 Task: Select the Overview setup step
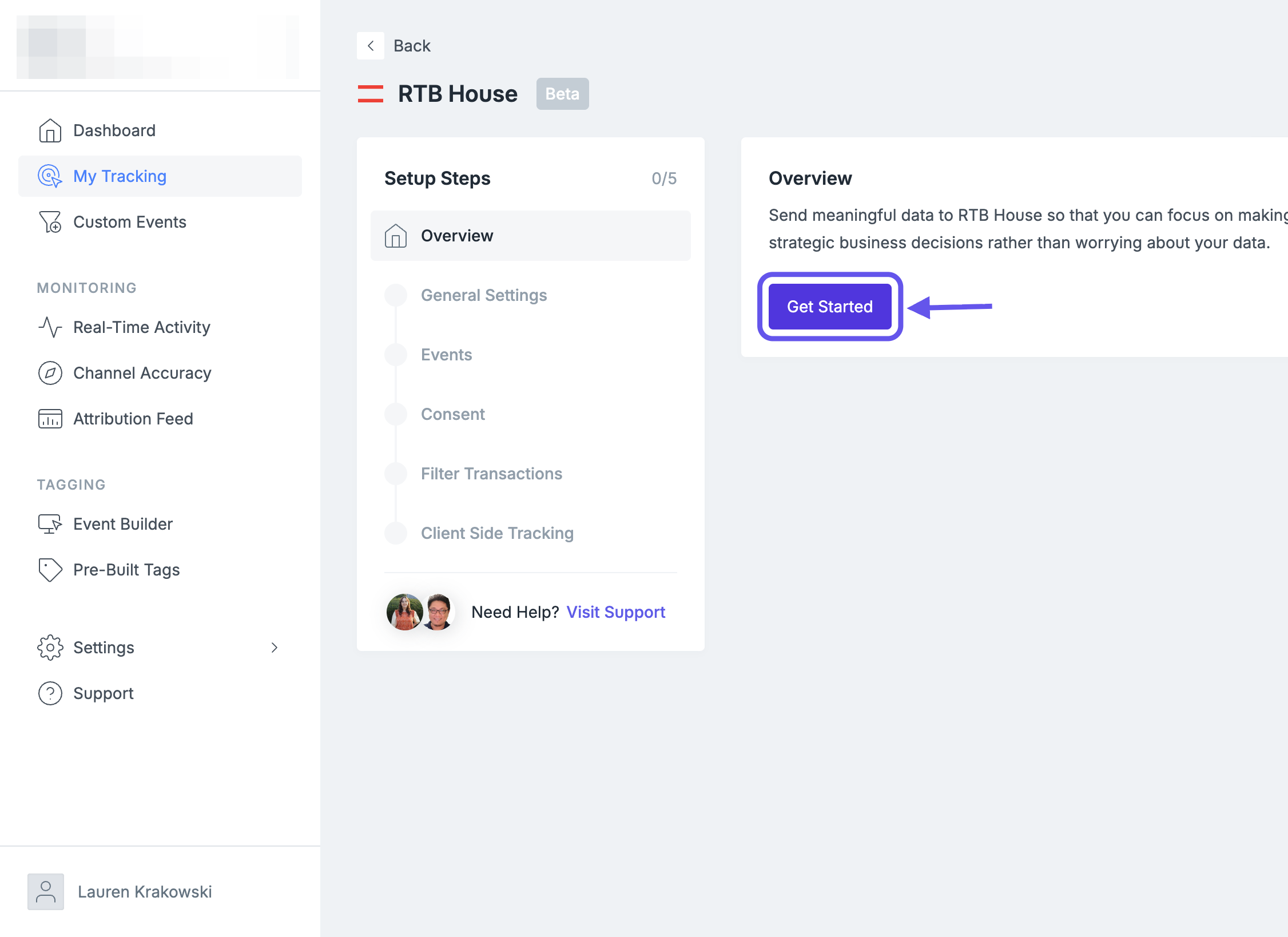[x=531, y=236]
